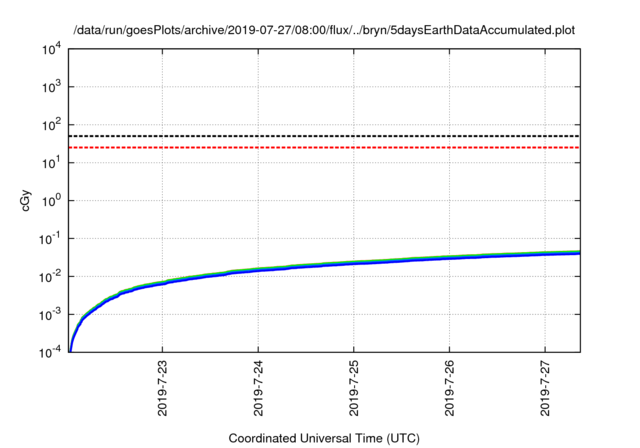640x448 pixels.
Task: Click the 2019-7-25 date tick label
Action: 354,388
